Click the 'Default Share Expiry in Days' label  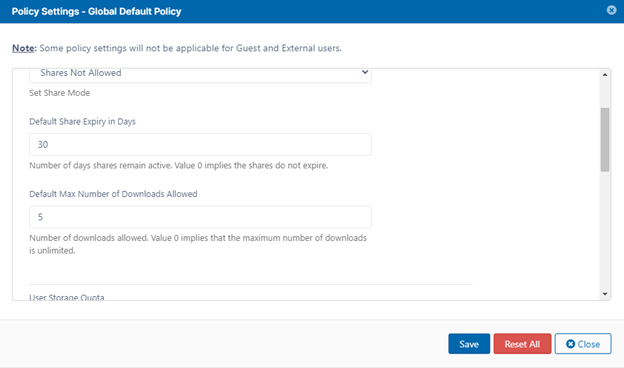point(82,122)
